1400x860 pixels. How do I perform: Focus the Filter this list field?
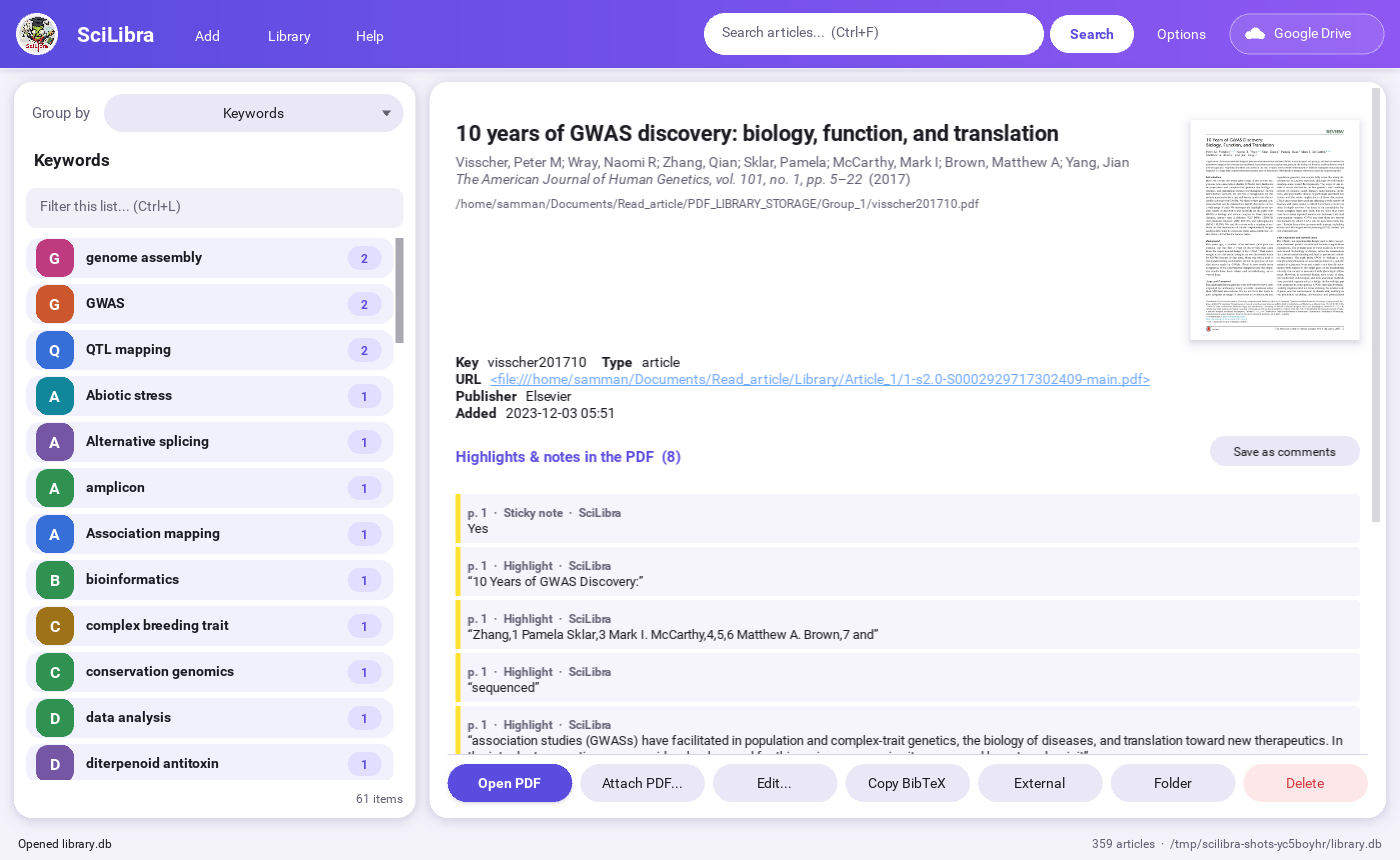pos(215,207)
